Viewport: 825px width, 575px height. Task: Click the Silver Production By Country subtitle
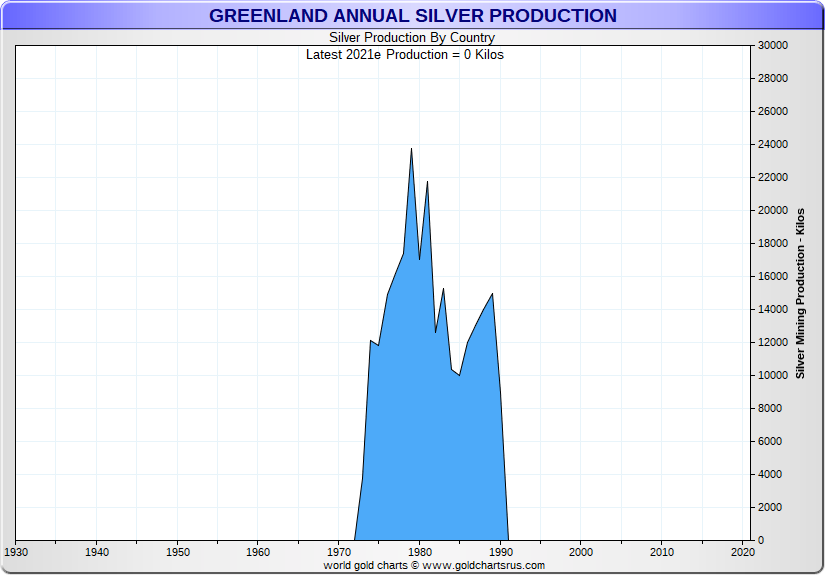[412, 38]
